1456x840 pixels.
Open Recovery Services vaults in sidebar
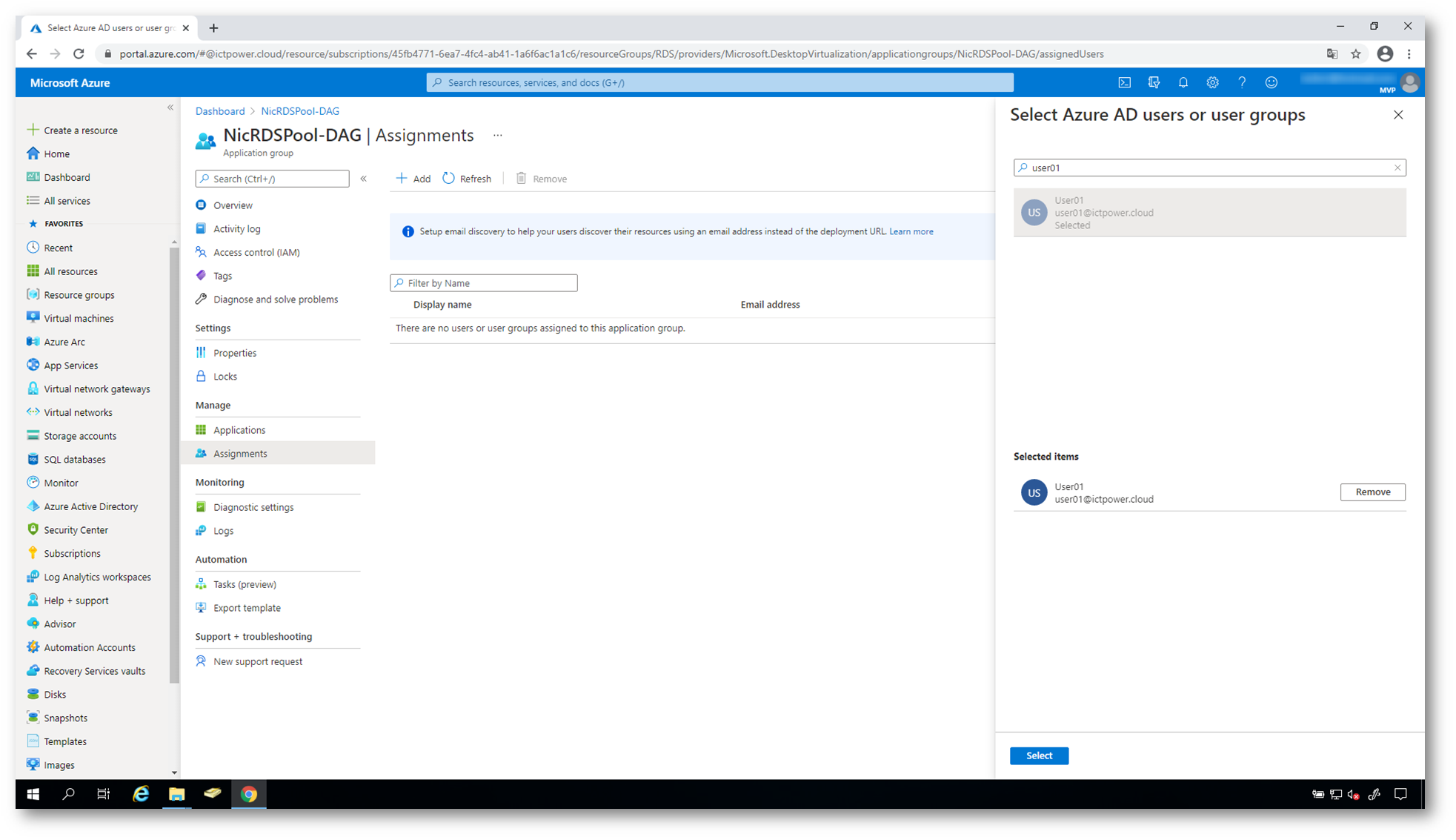93,671
